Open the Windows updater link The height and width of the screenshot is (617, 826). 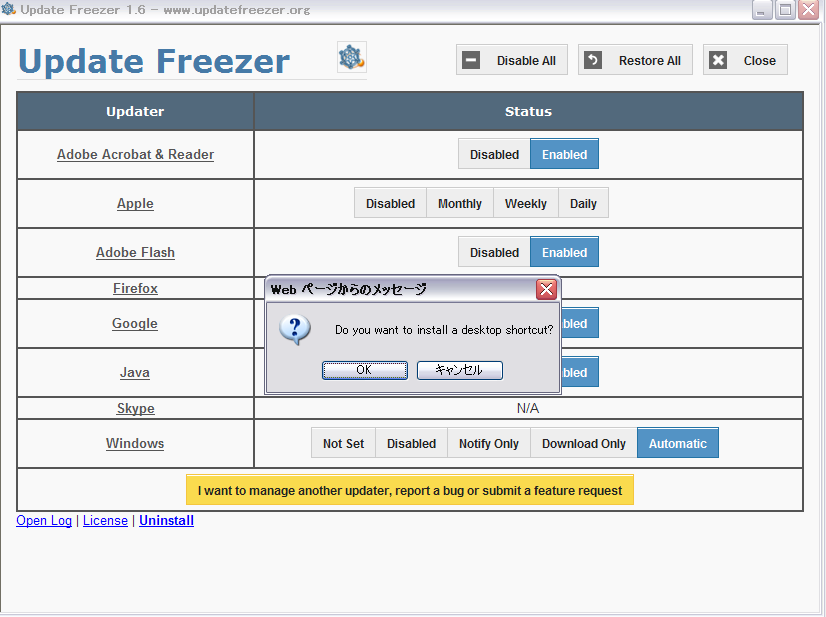pos(135,443)
